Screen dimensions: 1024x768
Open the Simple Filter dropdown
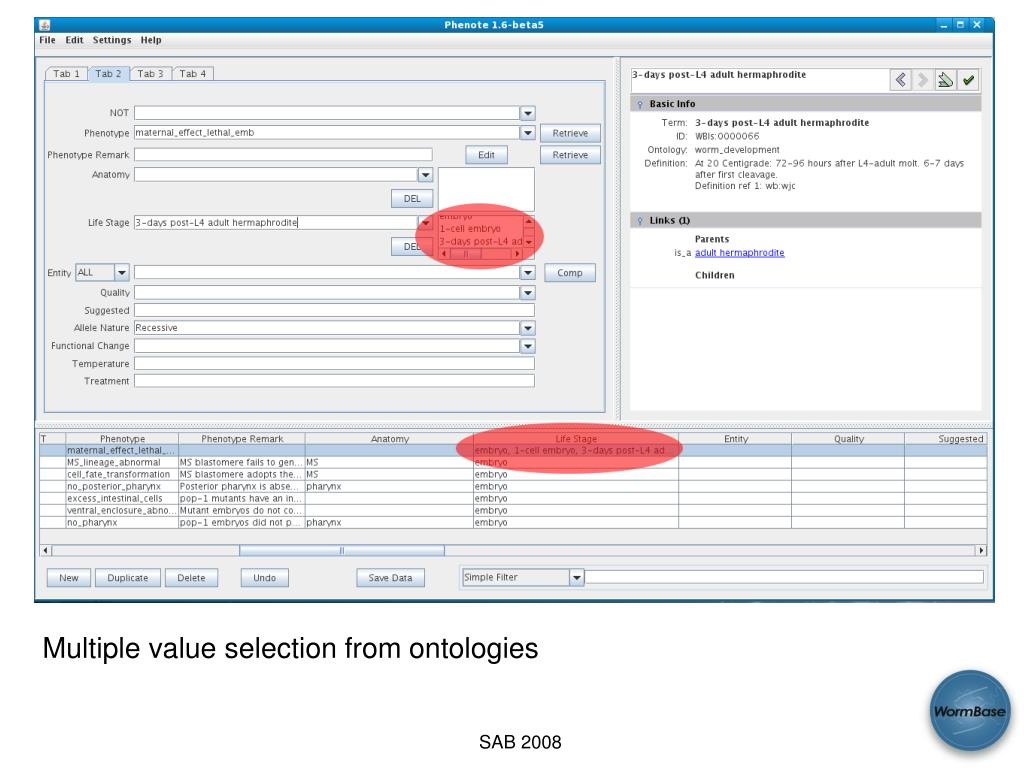576,577
